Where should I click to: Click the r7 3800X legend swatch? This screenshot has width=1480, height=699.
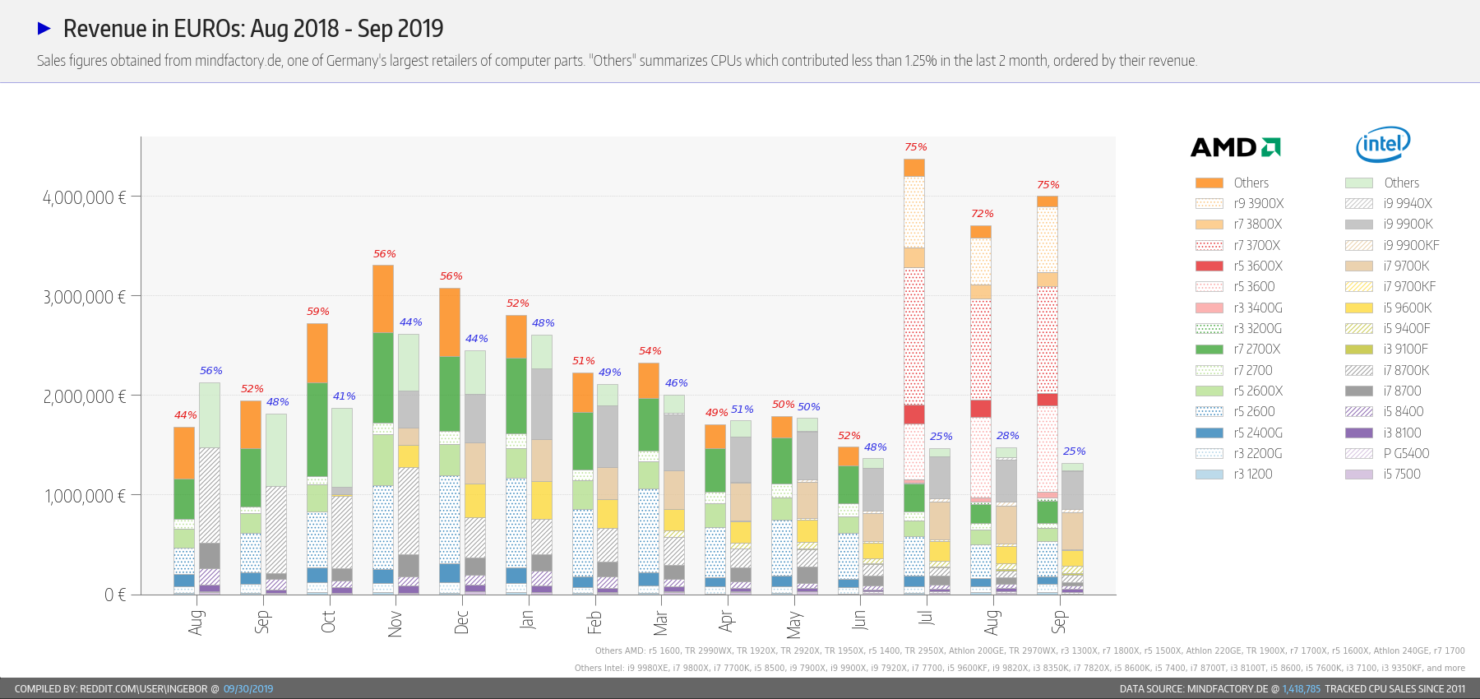(1209, 225)
